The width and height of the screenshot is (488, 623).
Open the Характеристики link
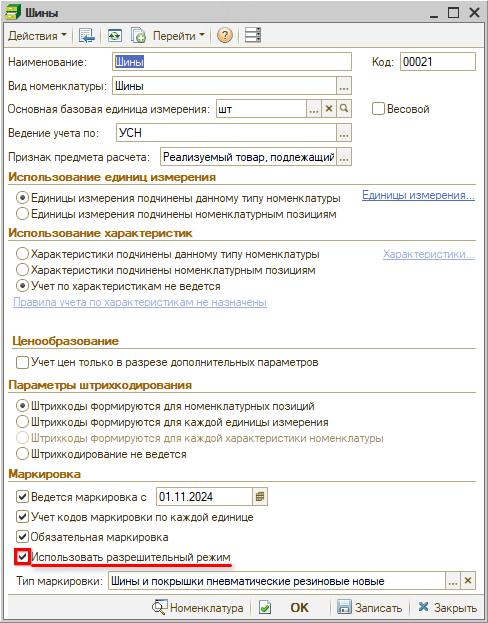click(x=429, y=254)
